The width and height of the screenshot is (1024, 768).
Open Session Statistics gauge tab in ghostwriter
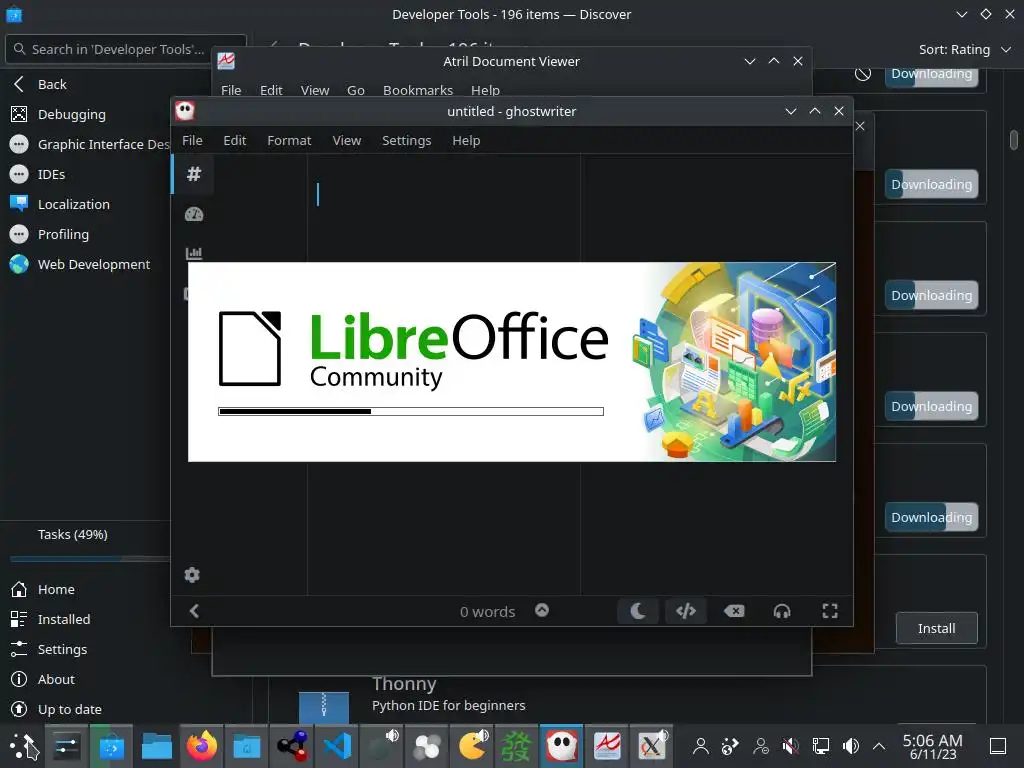[194, 214]
